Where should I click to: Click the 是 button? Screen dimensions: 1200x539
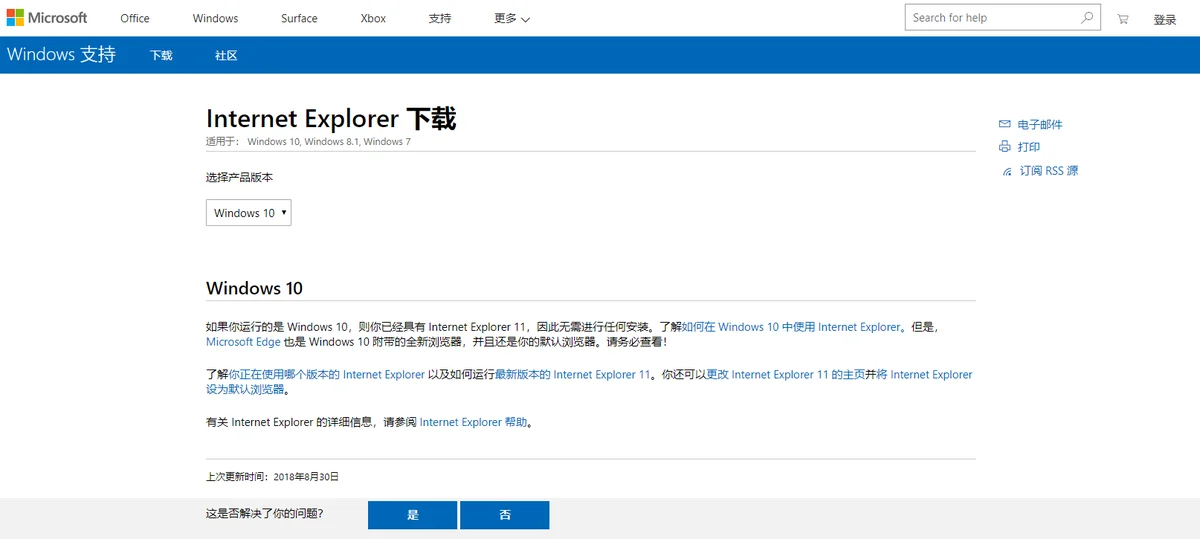coord(413,515)
